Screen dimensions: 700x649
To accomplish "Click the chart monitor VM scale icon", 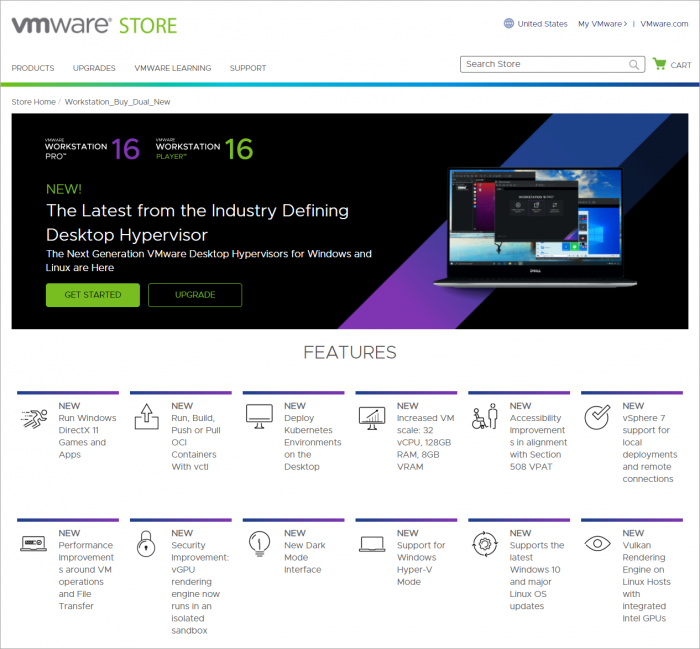I will click(x=372, y=418).
